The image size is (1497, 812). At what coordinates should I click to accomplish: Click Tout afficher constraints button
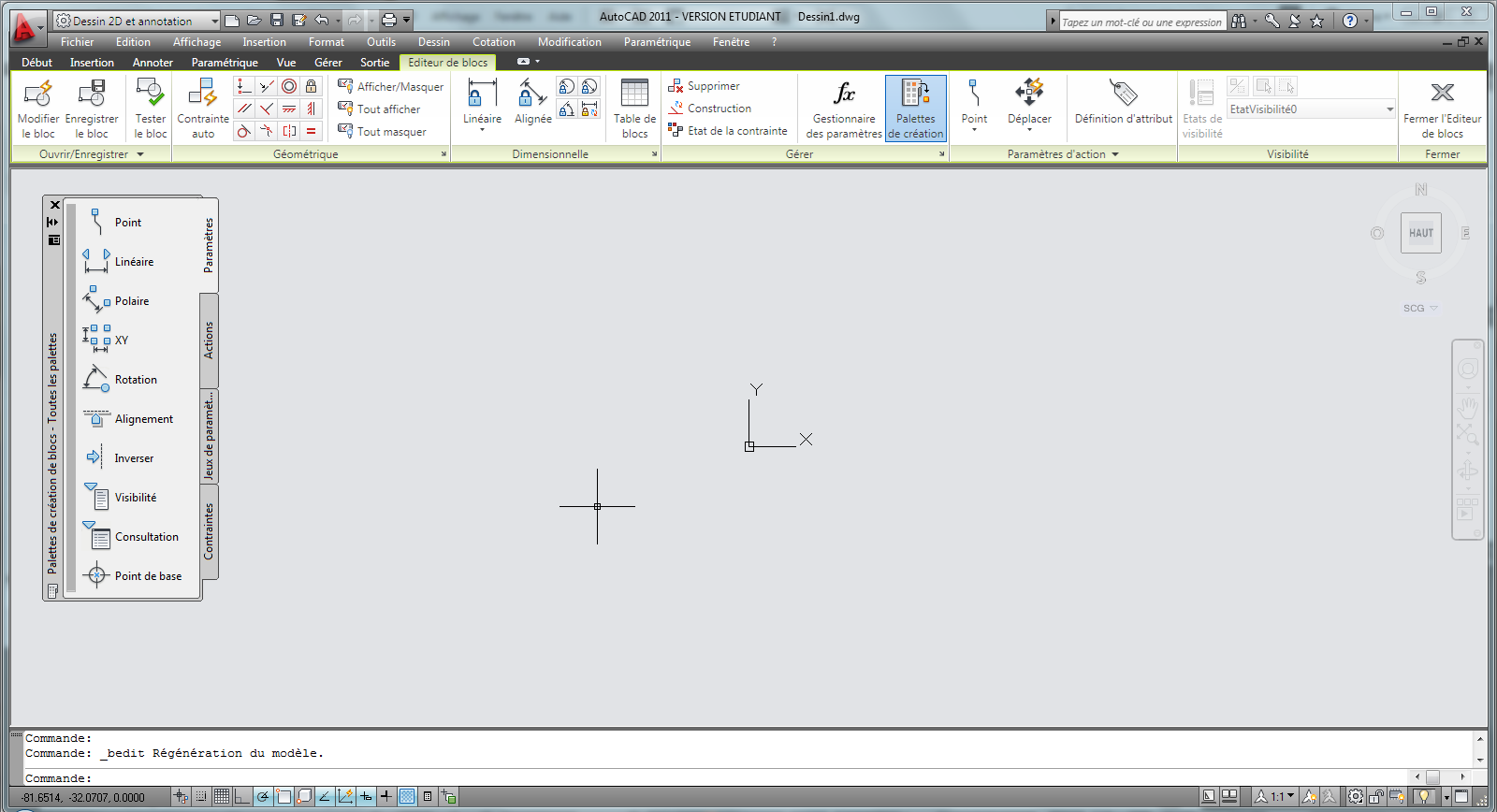click(x=387, y=109)
